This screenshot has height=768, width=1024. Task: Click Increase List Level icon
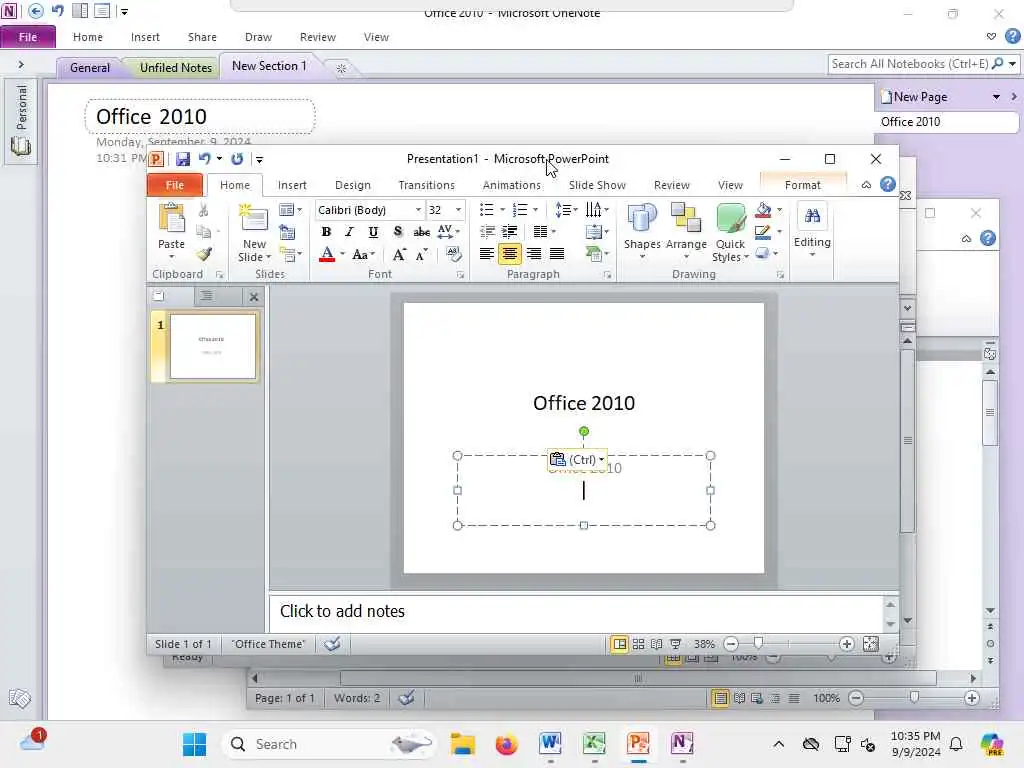(510, 231)
